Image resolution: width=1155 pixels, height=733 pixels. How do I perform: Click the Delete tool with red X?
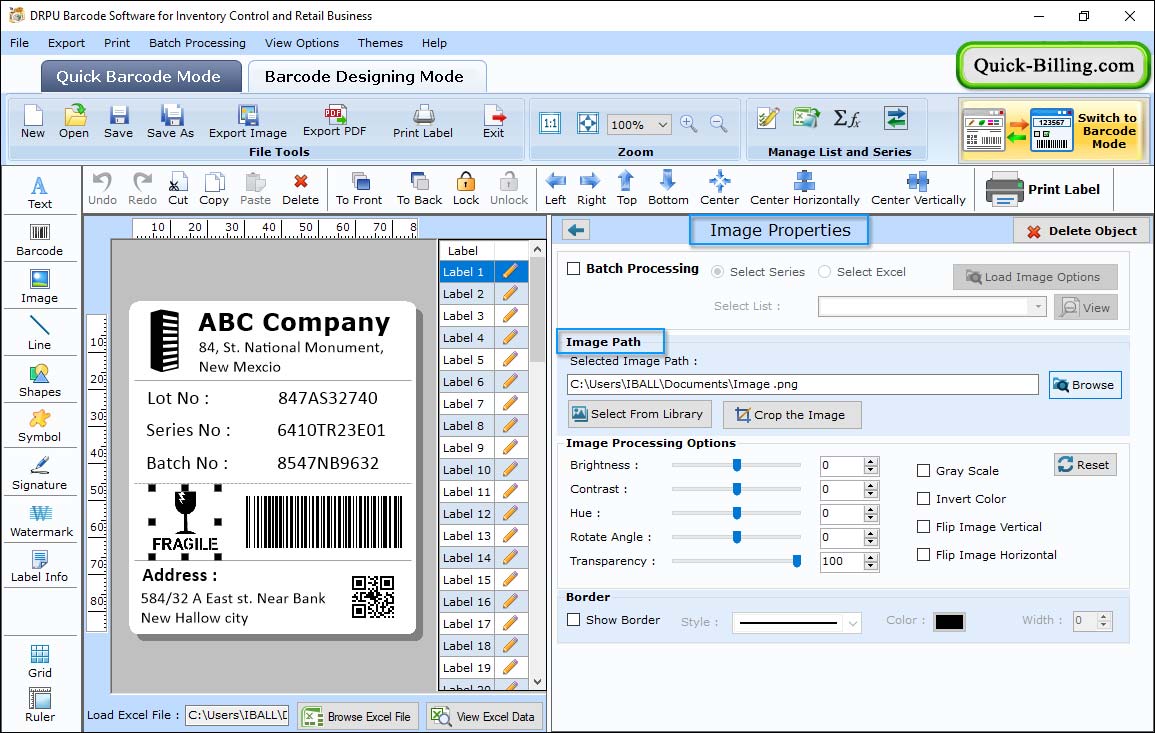pos(301,189)
